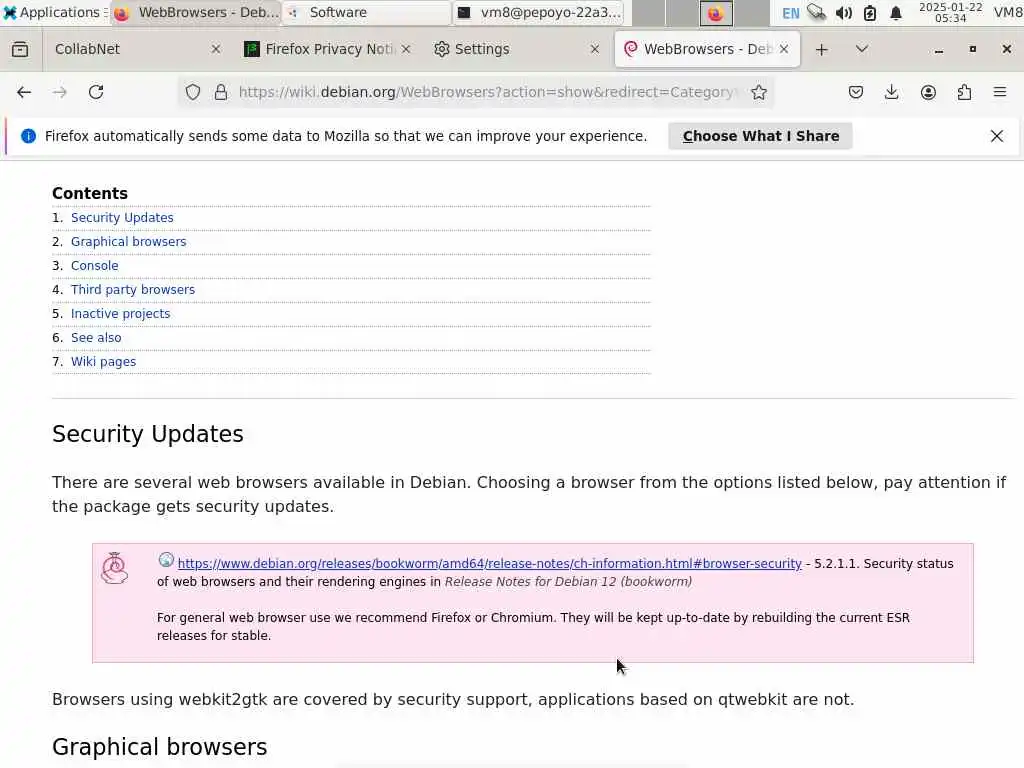
Task: Jump to Wiki pages section
Action: 103,362
